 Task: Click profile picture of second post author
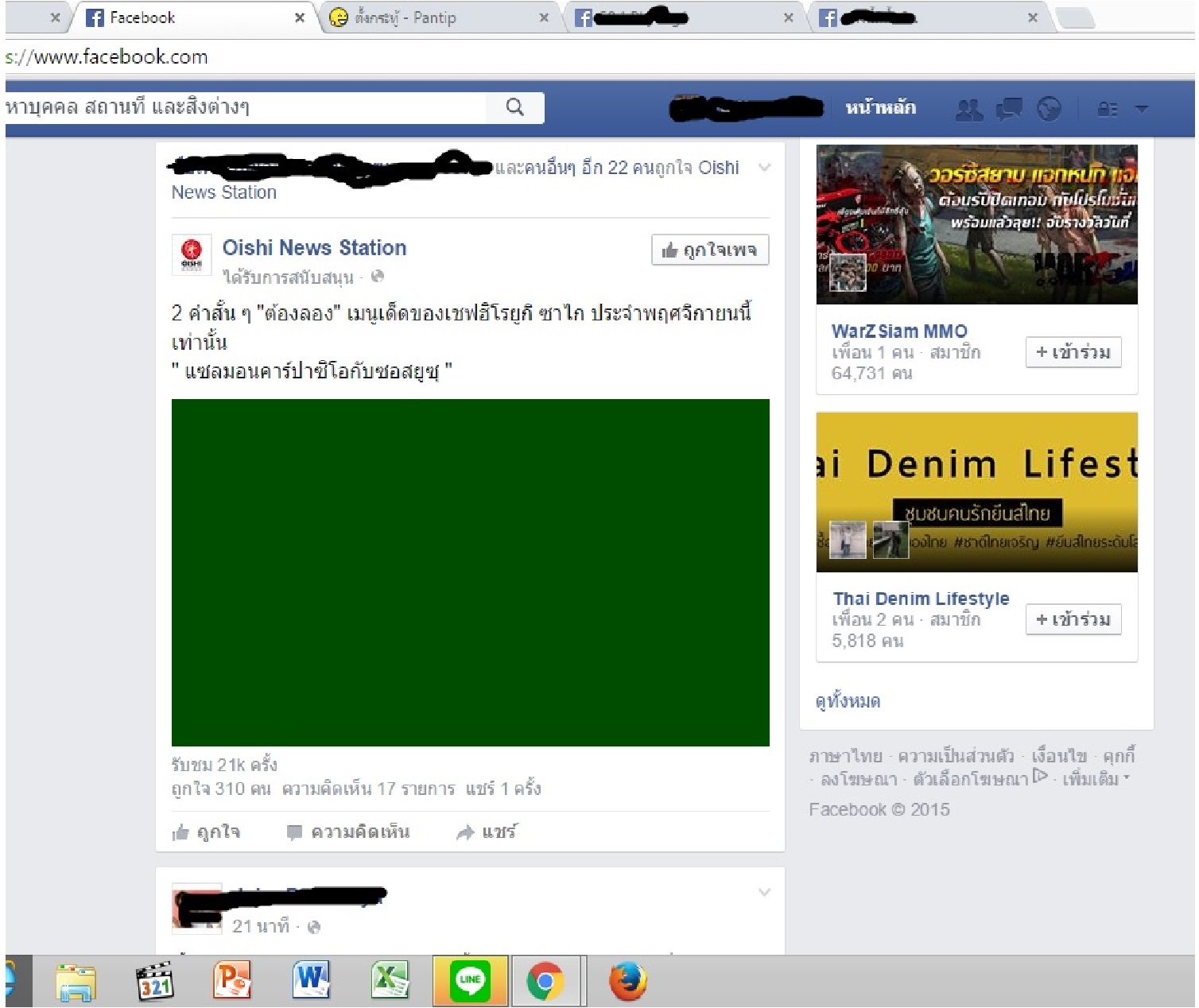coord(196,909)
